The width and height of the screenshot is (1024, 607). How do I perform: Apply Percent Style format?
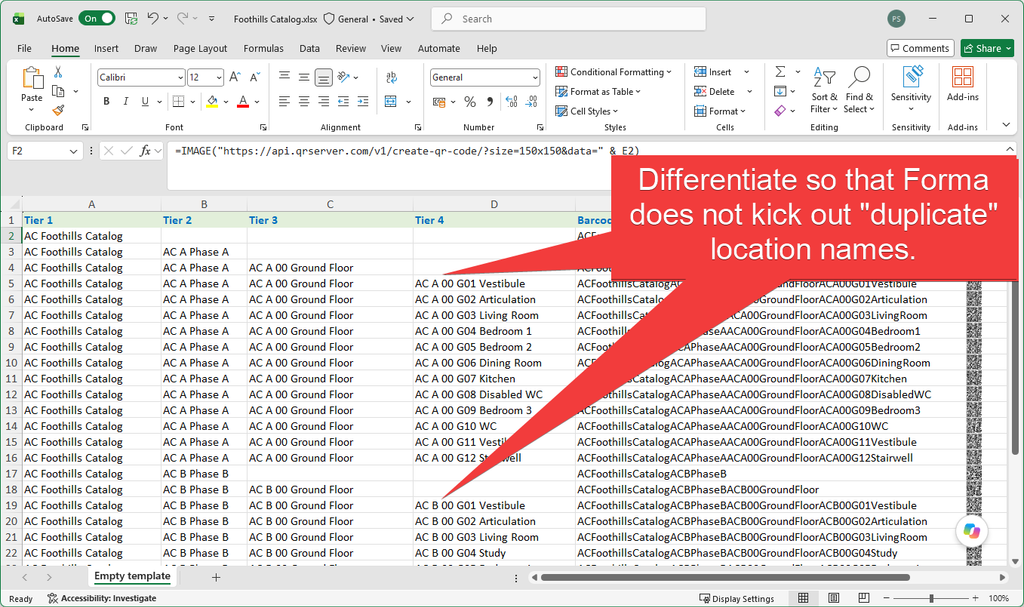click(470, 102)
